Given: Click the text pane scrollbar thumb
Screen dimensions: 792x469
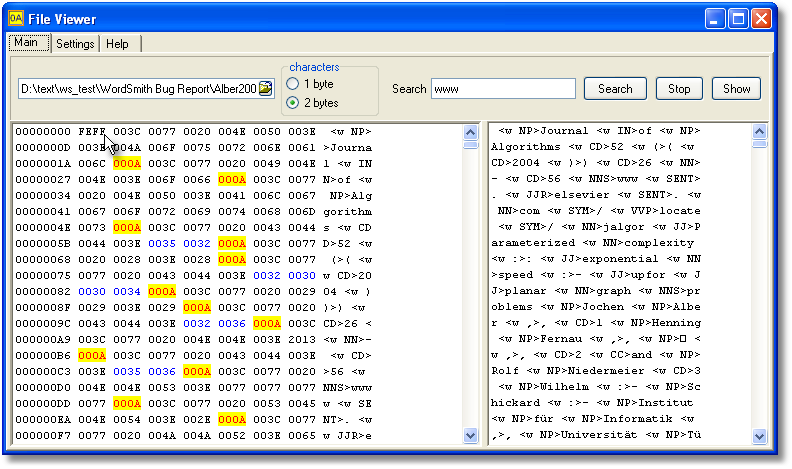Looking at the screenshot, I should [760, 144].
